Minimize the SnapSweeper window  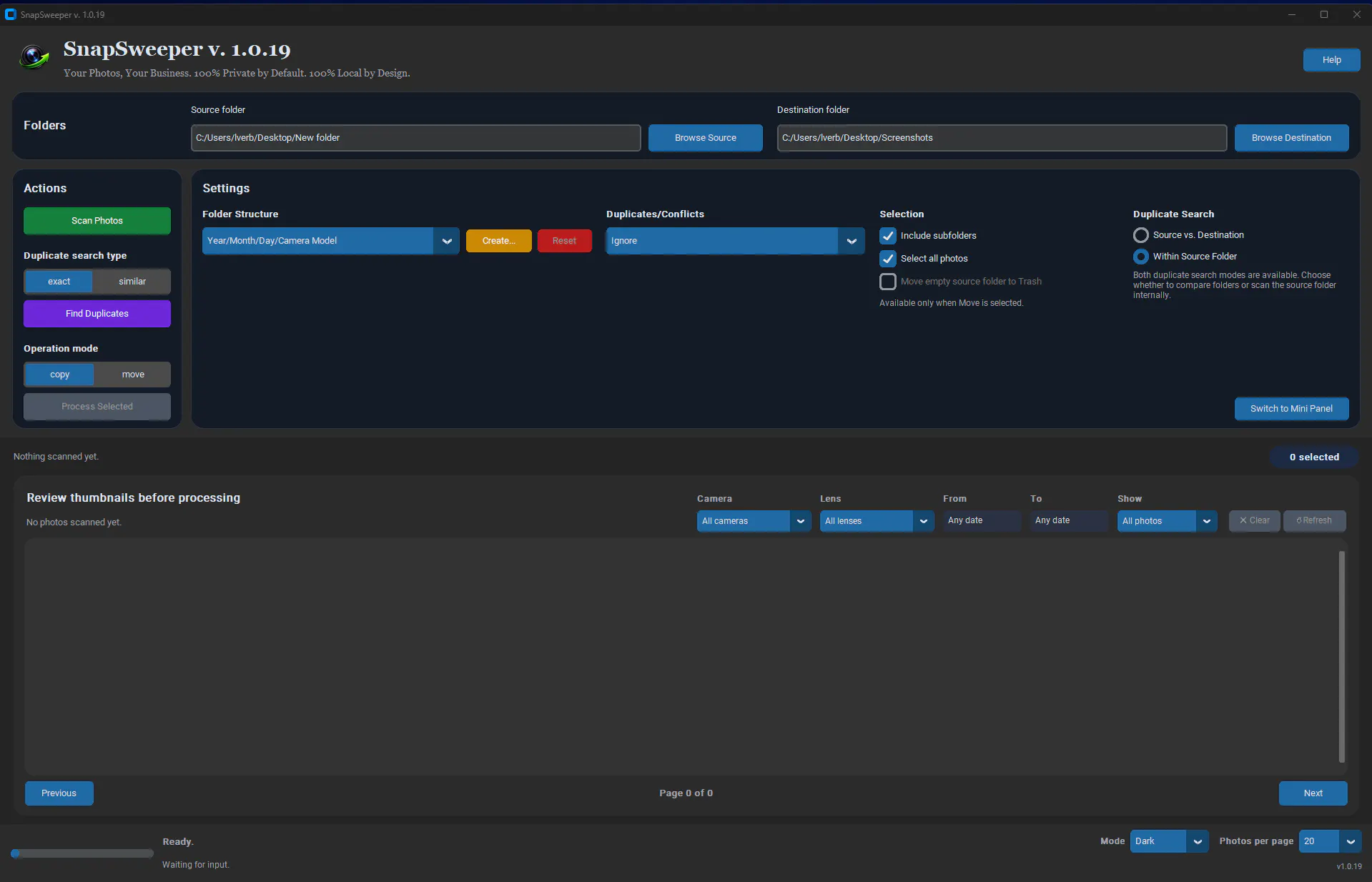coord(1291,14)
